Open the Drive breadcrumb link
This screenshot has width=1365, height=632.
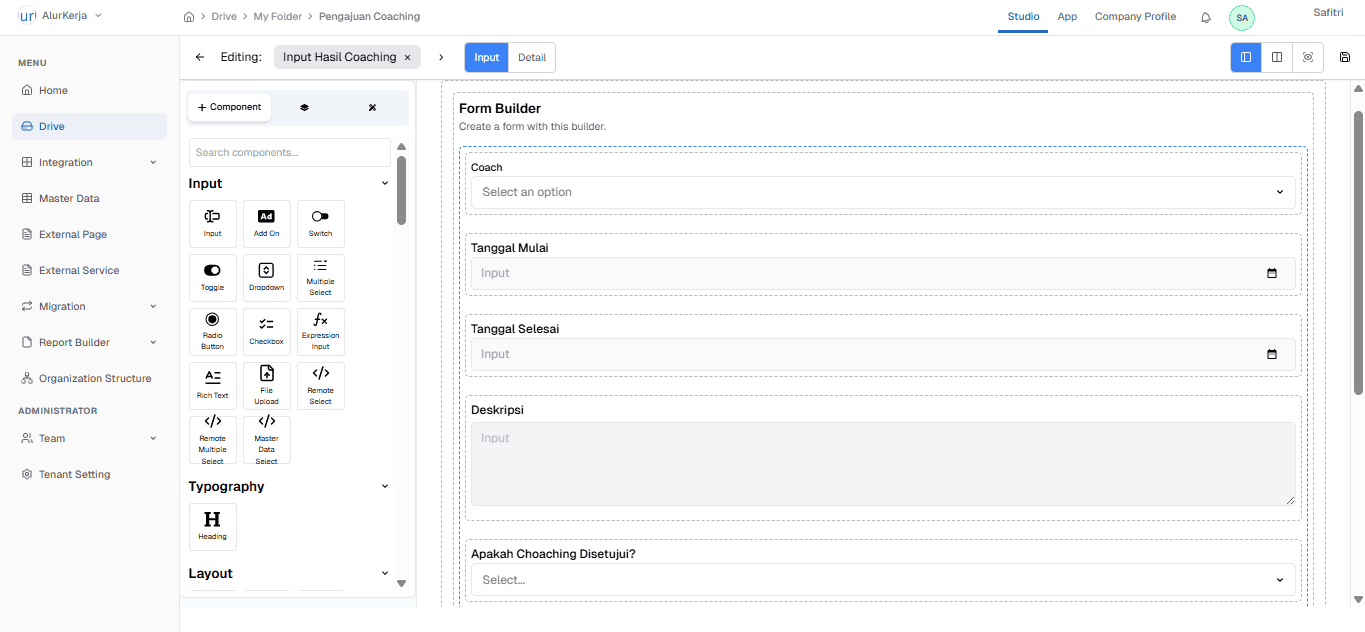pos(224,16)
